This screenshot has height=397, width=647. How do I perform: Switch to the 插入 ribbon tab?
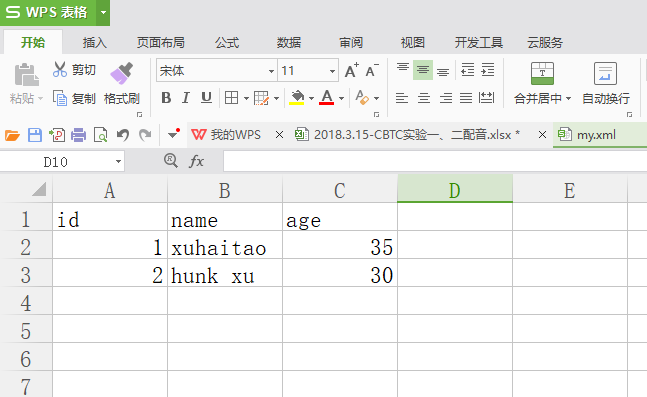pyautogui.click(x=94, y=43)
